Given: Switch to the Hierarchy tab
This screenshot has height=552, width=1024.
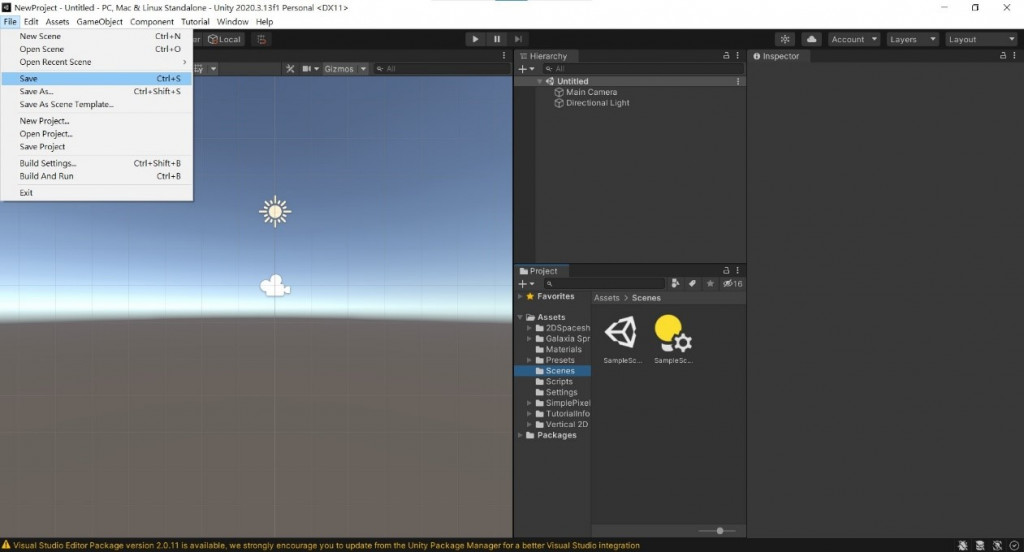Looking at the screenshot, I should point(543,56).
